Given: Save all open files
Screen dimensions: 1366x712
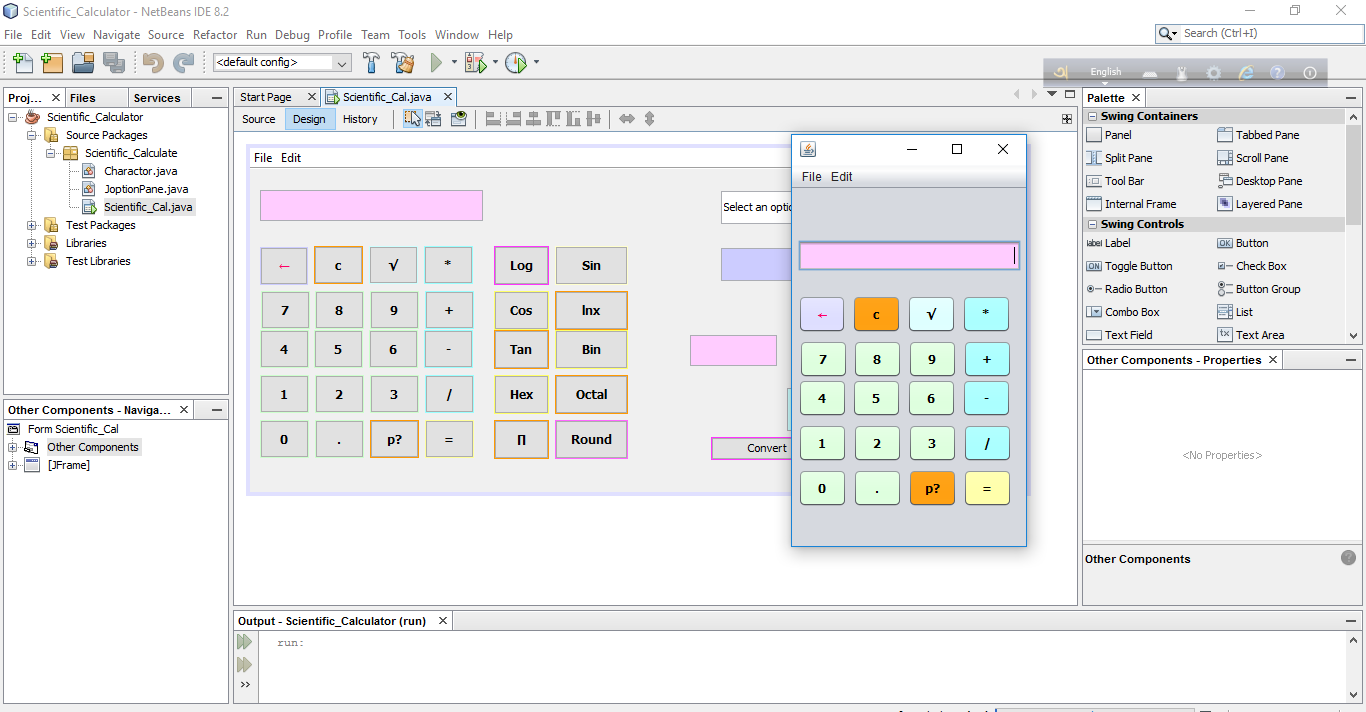Looking at the screenshot, I should pos(115,62).
